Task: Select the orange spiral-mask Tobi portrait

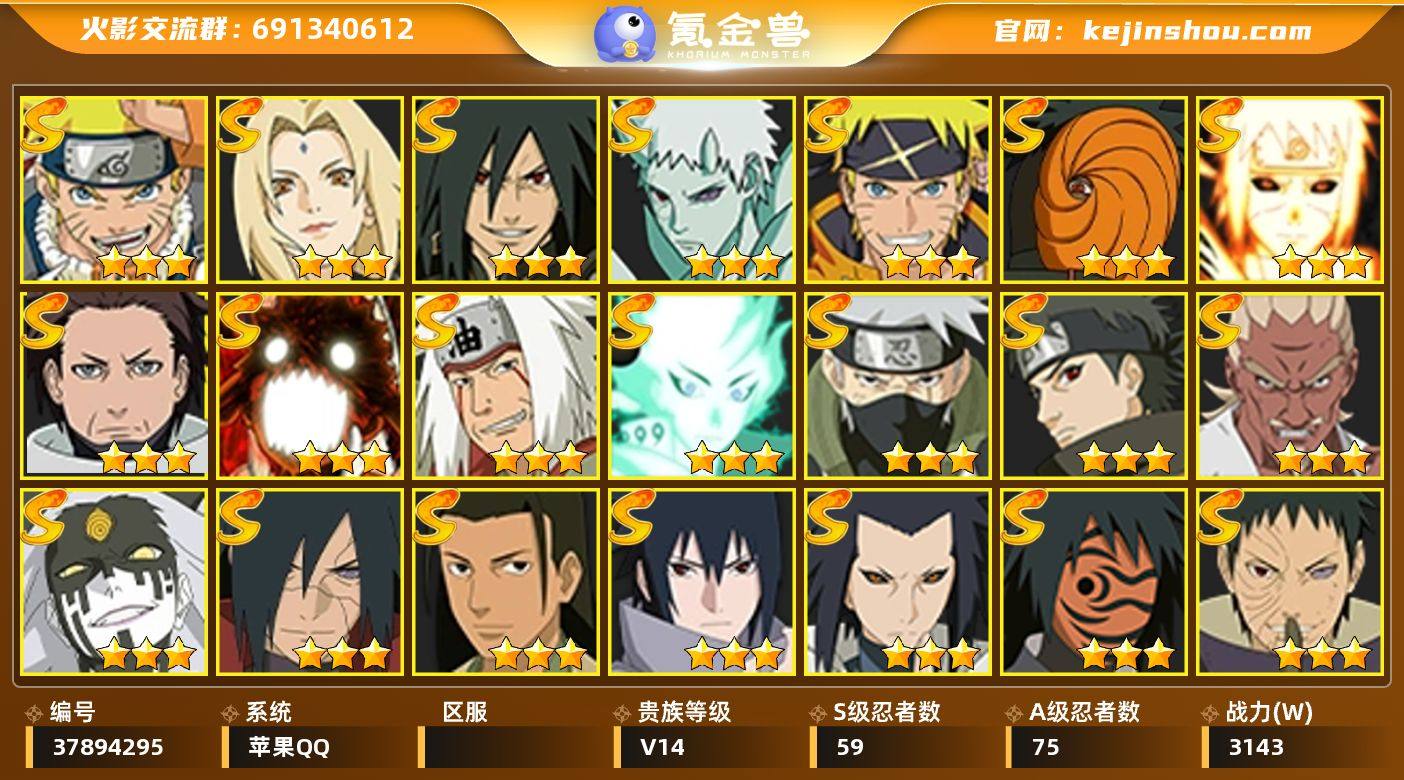Action: point(1094,189)
